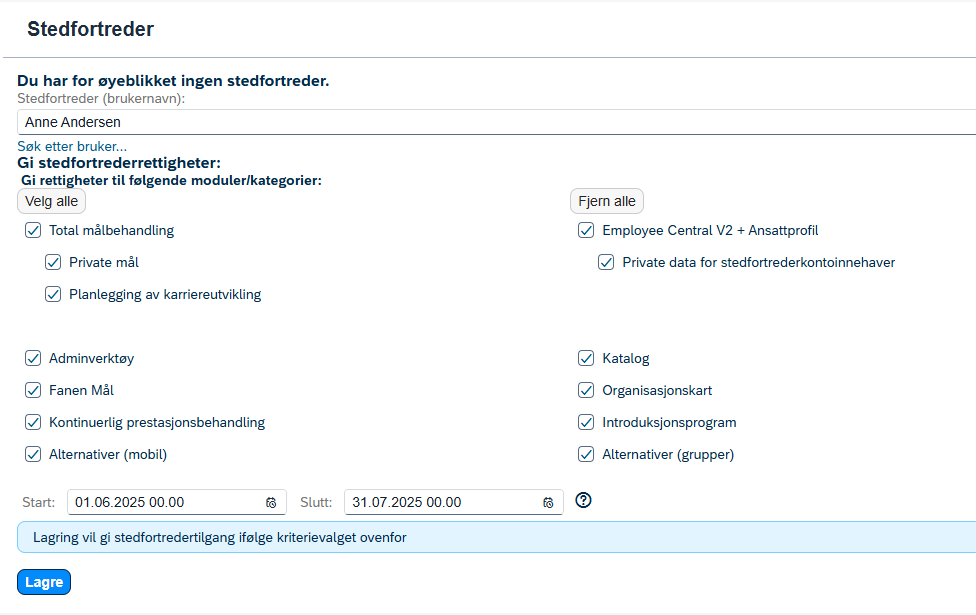This screenshot has width=976, height=615.
Task: Toggle Private data for stedfortrederkontoinnehaver checkbox
Action: tap(606, 262)
